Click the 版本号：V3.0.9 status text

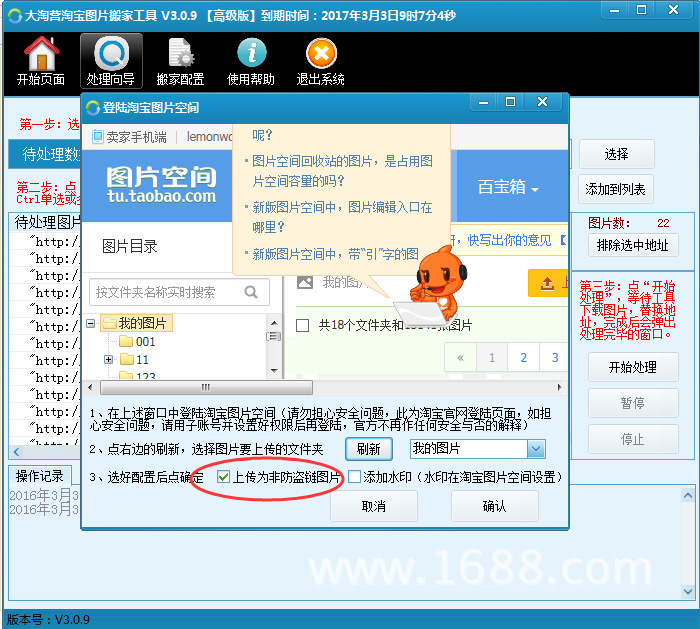coord(48,619)
